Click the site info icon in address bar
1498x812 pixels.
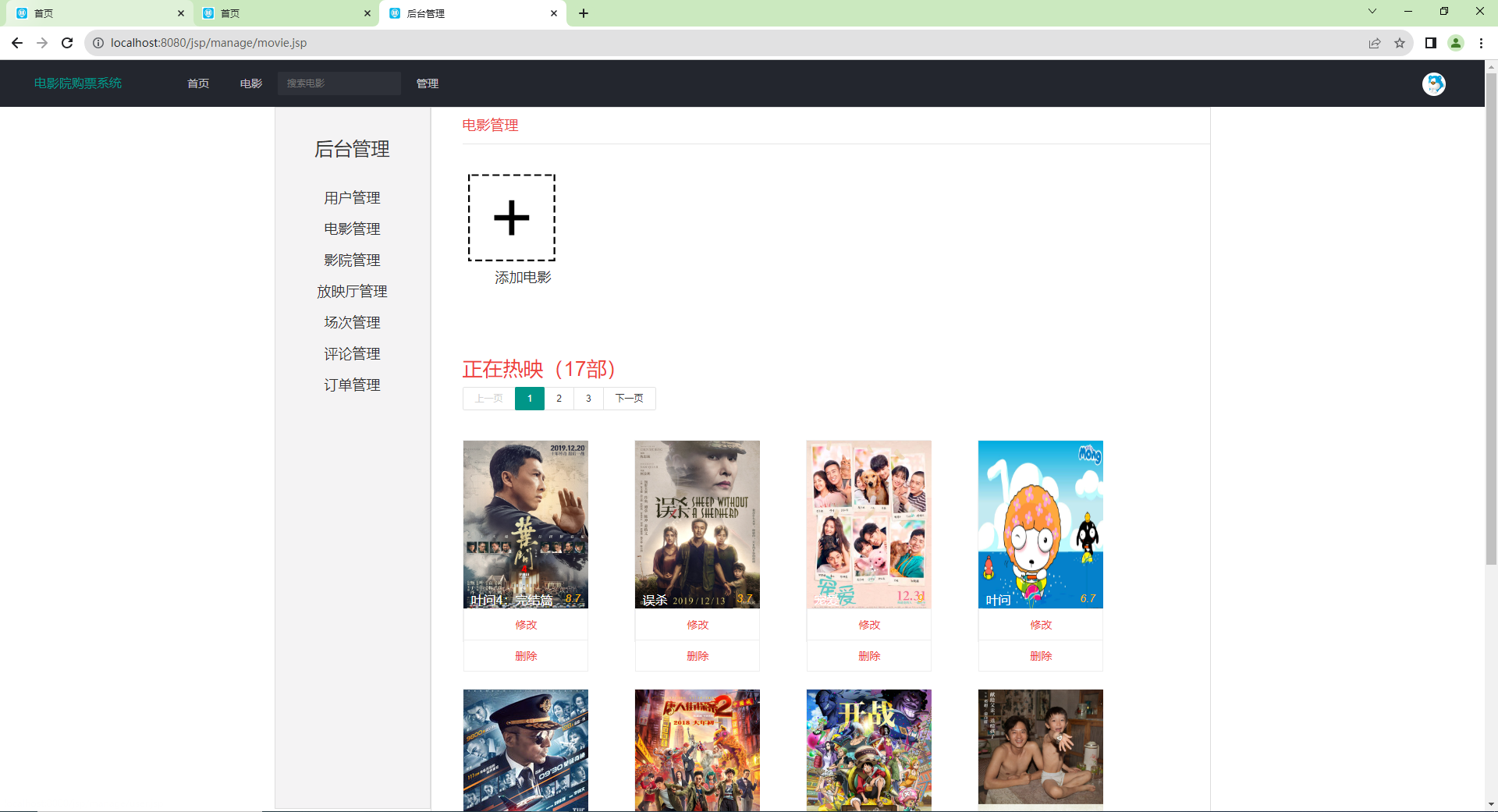pos(98,43)
